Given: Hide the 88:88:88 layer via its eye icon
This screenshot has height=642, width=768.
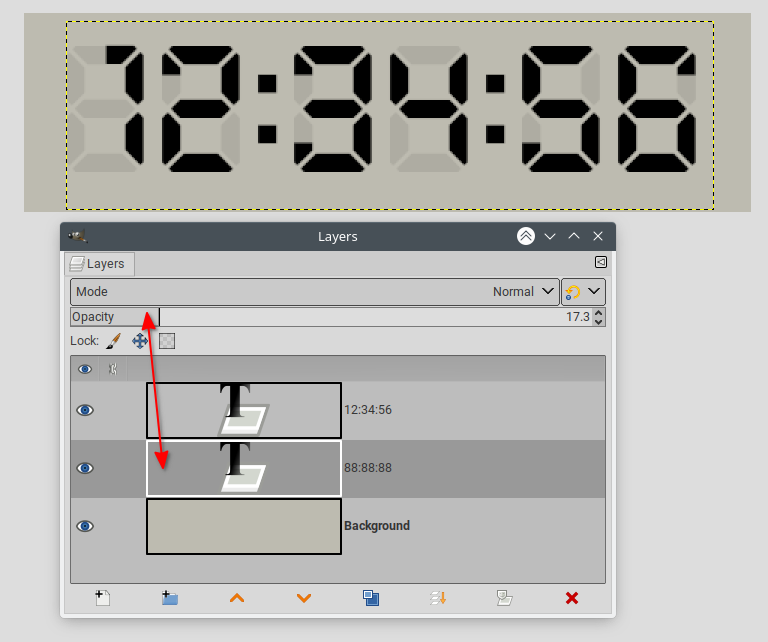Looking at the screenshot, I should point(85,468).
